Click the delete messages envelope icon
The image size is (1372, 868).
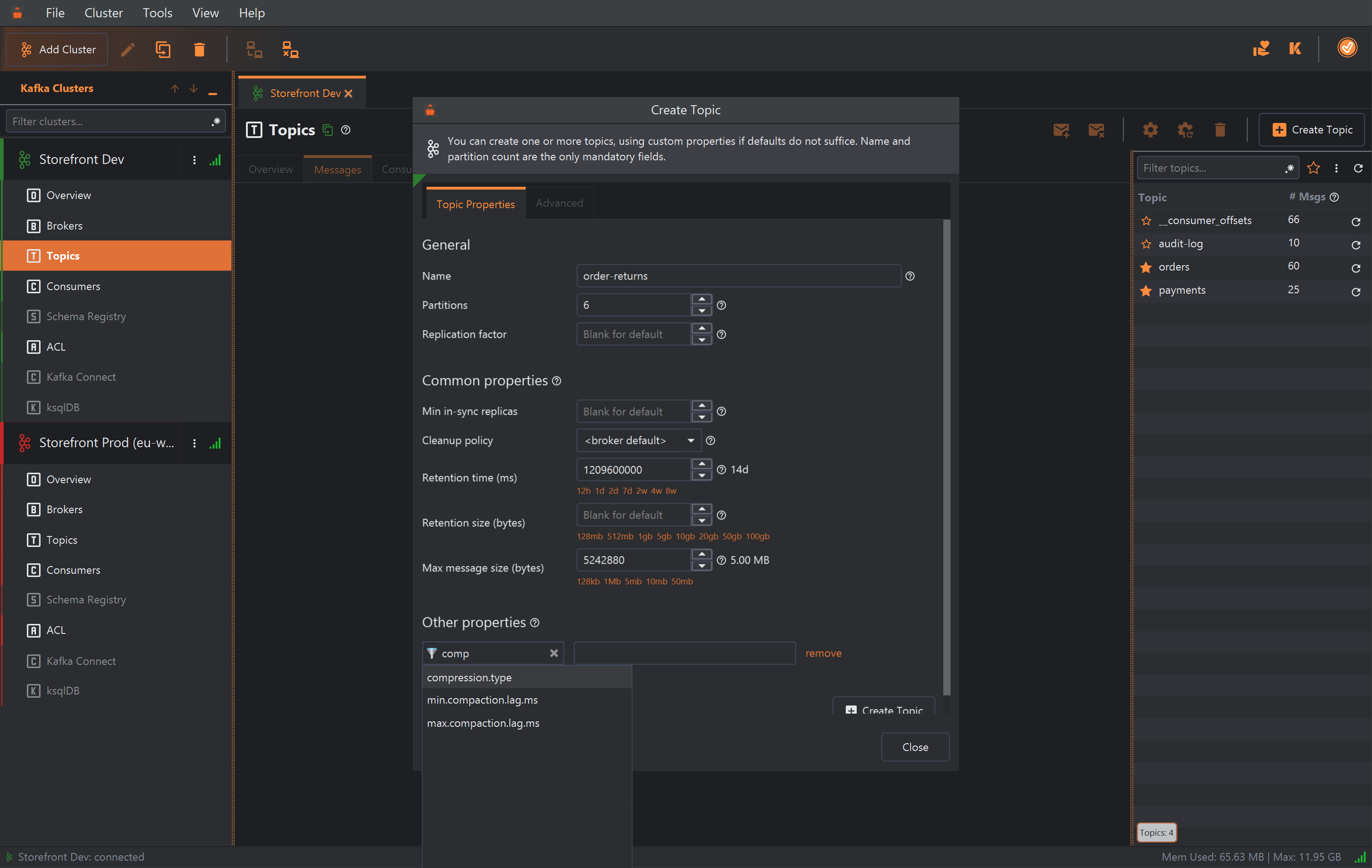pyautogui.click(x=1096, y=130)
